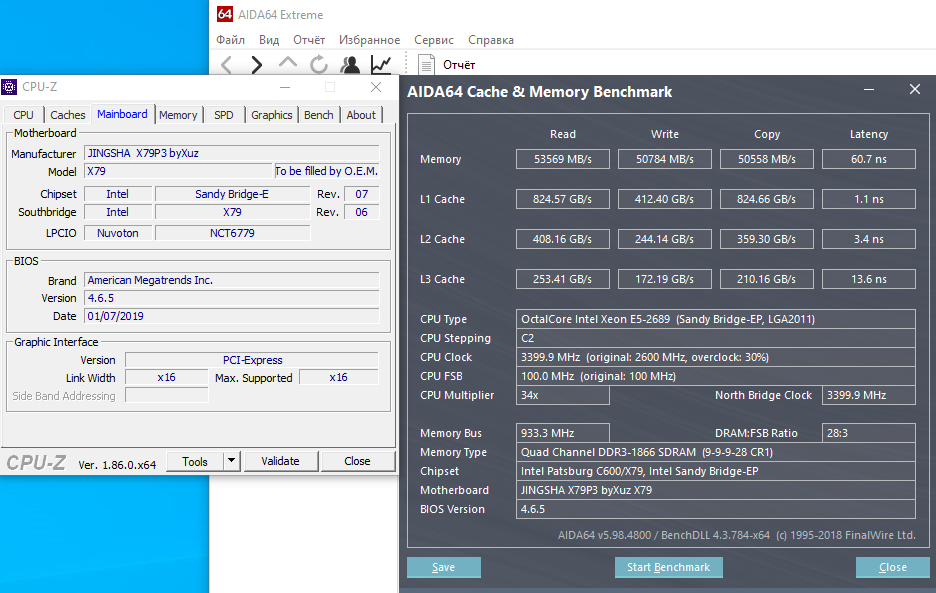Click the AIDA64 refresh icon
This screenshot has width=936, height=593.
[x=319, y=64]
